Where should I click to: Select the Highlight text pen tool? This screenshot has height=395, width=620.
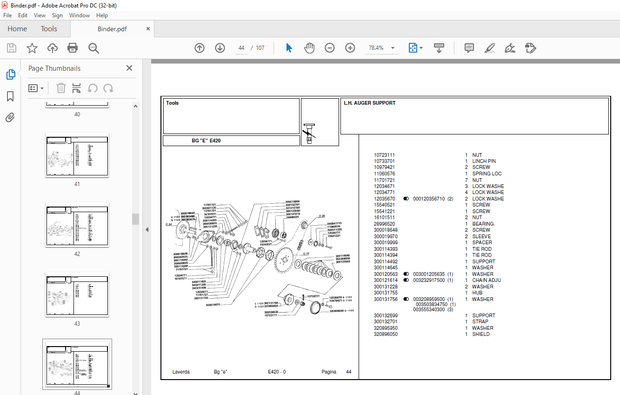(x=490, y=48)
